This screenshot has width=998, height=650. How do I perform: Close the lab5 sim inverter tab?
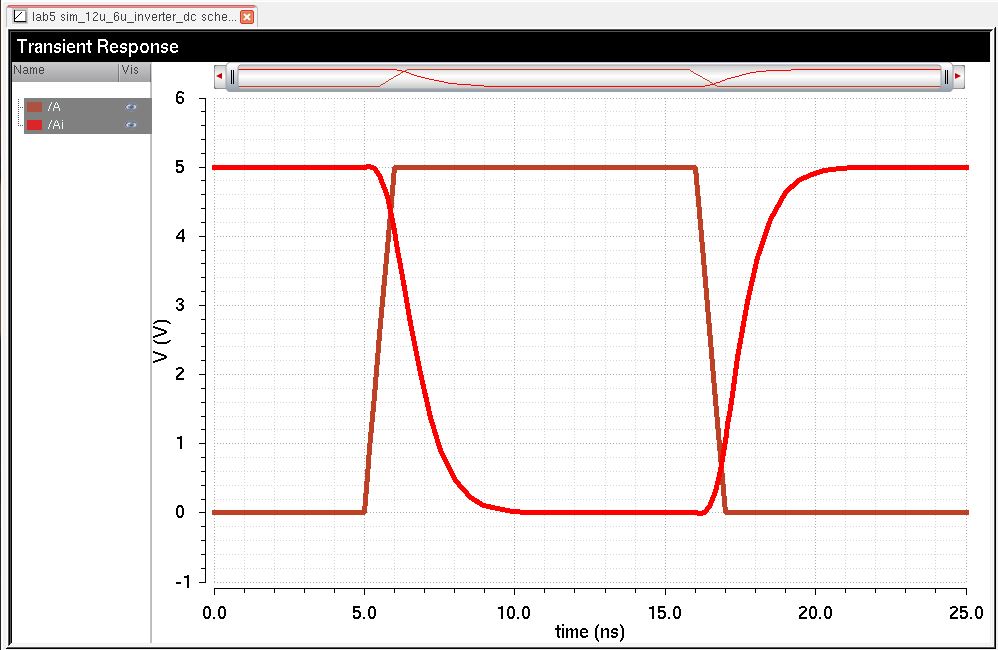pyautogui.click(x=247, y=17)
